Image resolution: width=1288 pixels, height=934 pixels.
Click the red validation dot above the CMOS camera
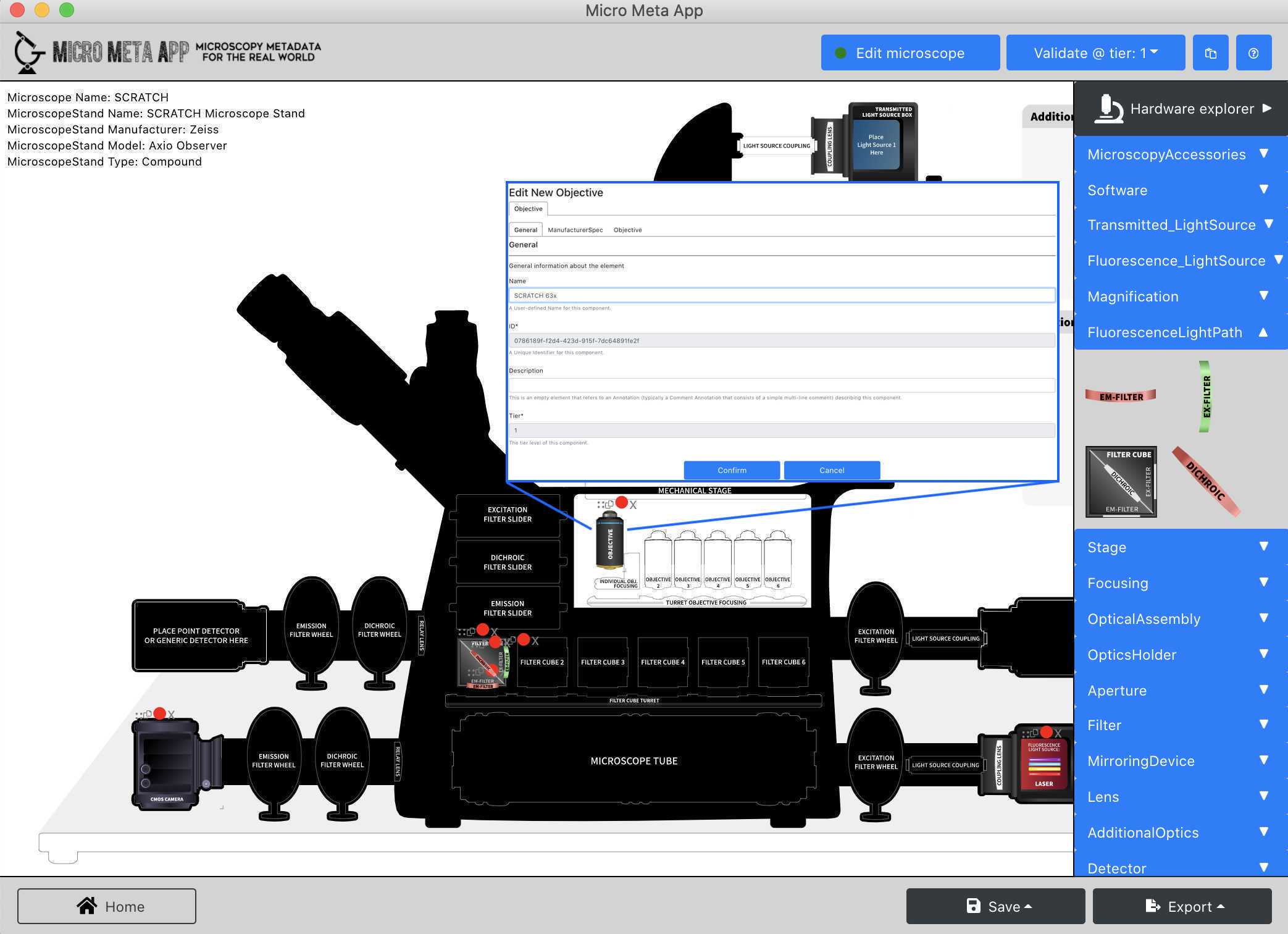[x=160, y=713]
